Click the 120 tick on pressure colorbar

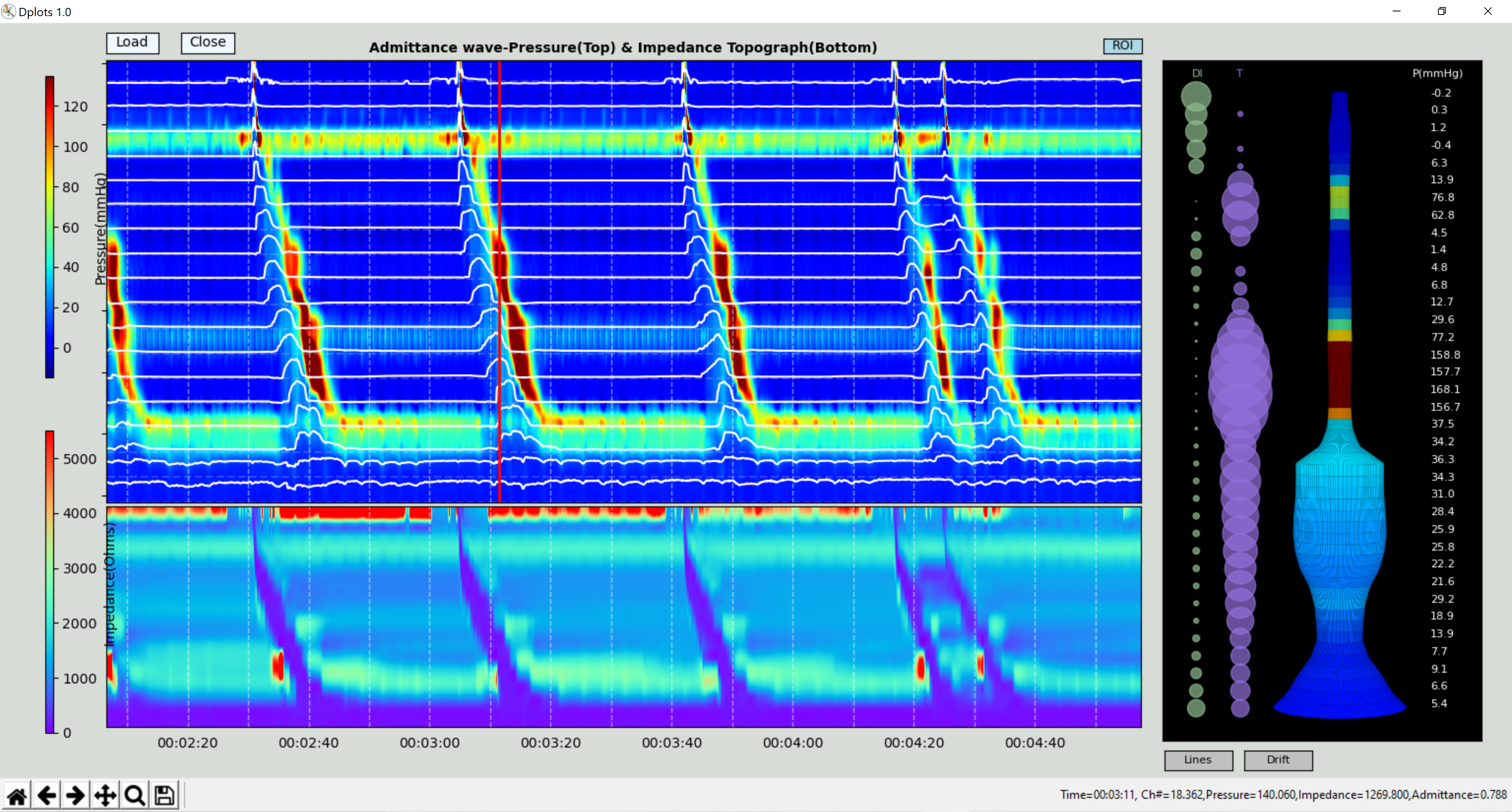coord(75,107)
